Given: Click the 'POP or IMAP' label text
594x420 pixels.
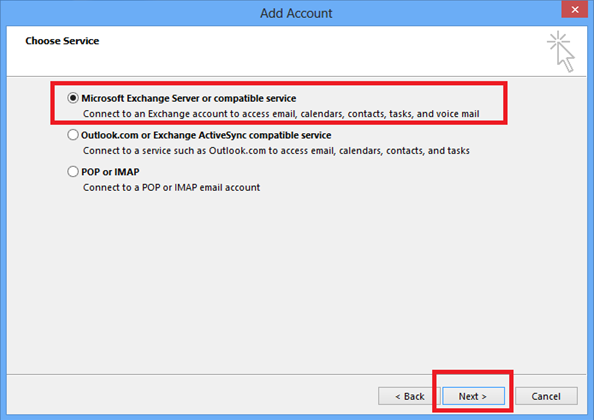Looking at the screenshot, I should (x=110, y=172).
